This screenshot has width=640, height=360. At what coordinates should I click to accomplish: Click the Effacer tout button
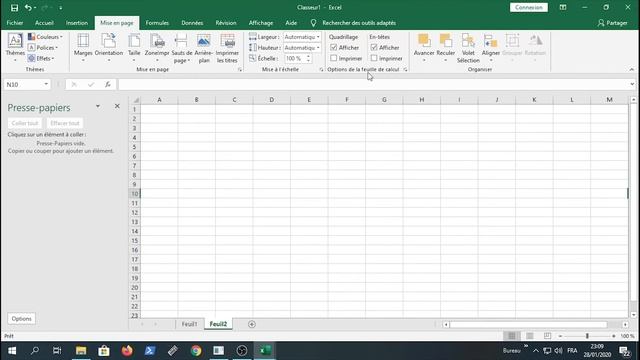tap(65, 123)
